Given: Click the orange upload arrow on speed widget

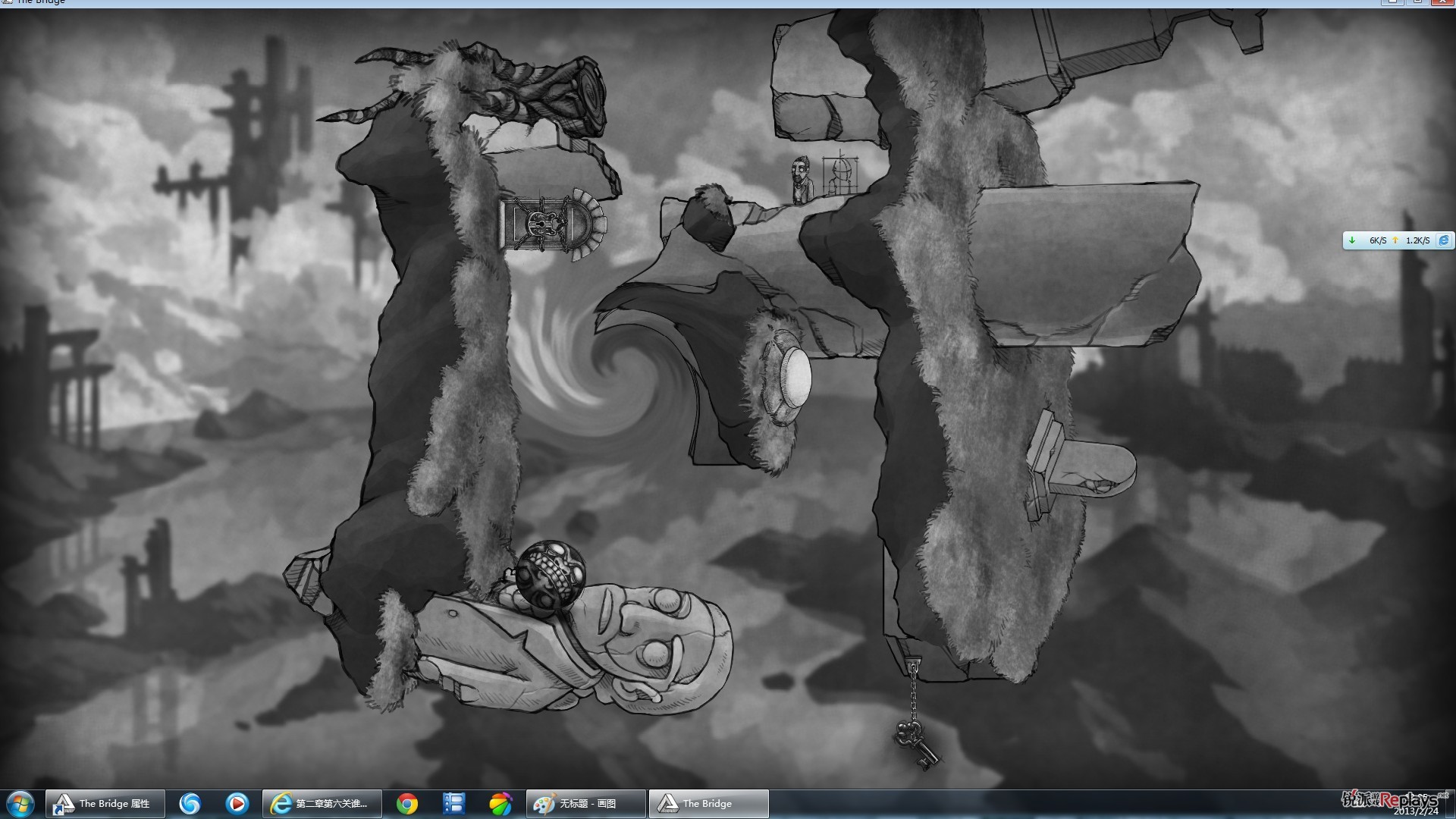Looking at the screenshot, I should point(1395,240).
